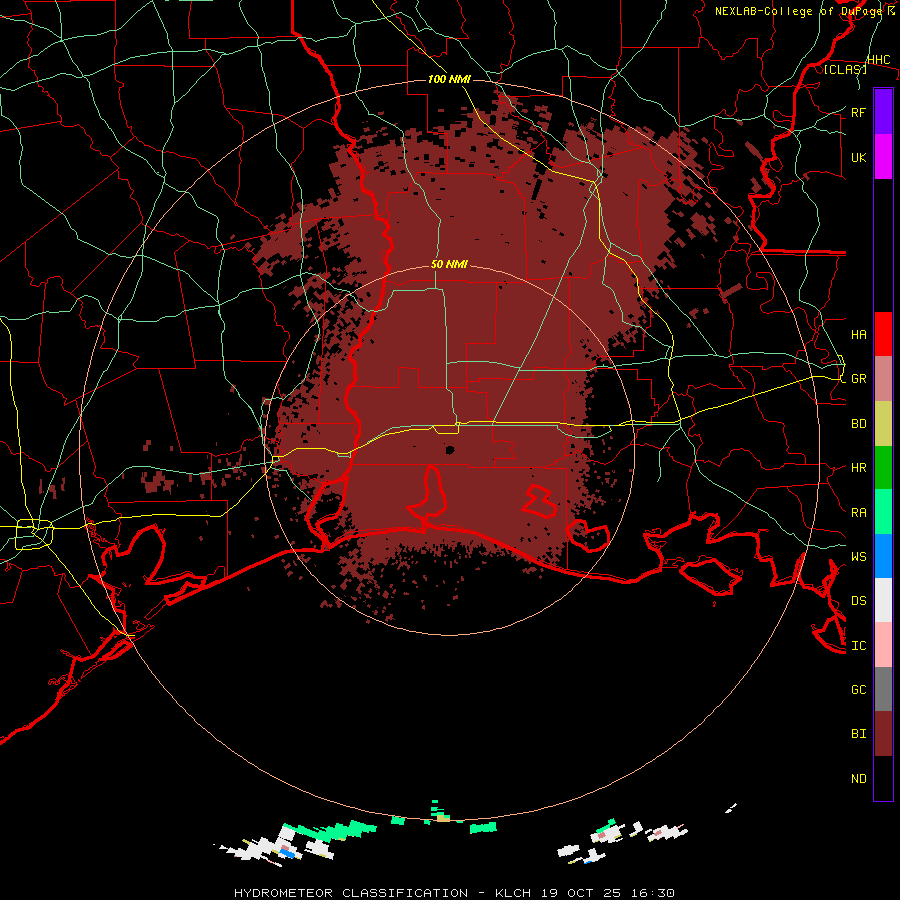Image resolution: width=900 pixels, height=900 pixels.
Task: Click the 50 NMI range ring label
Action: coord(449,265)
